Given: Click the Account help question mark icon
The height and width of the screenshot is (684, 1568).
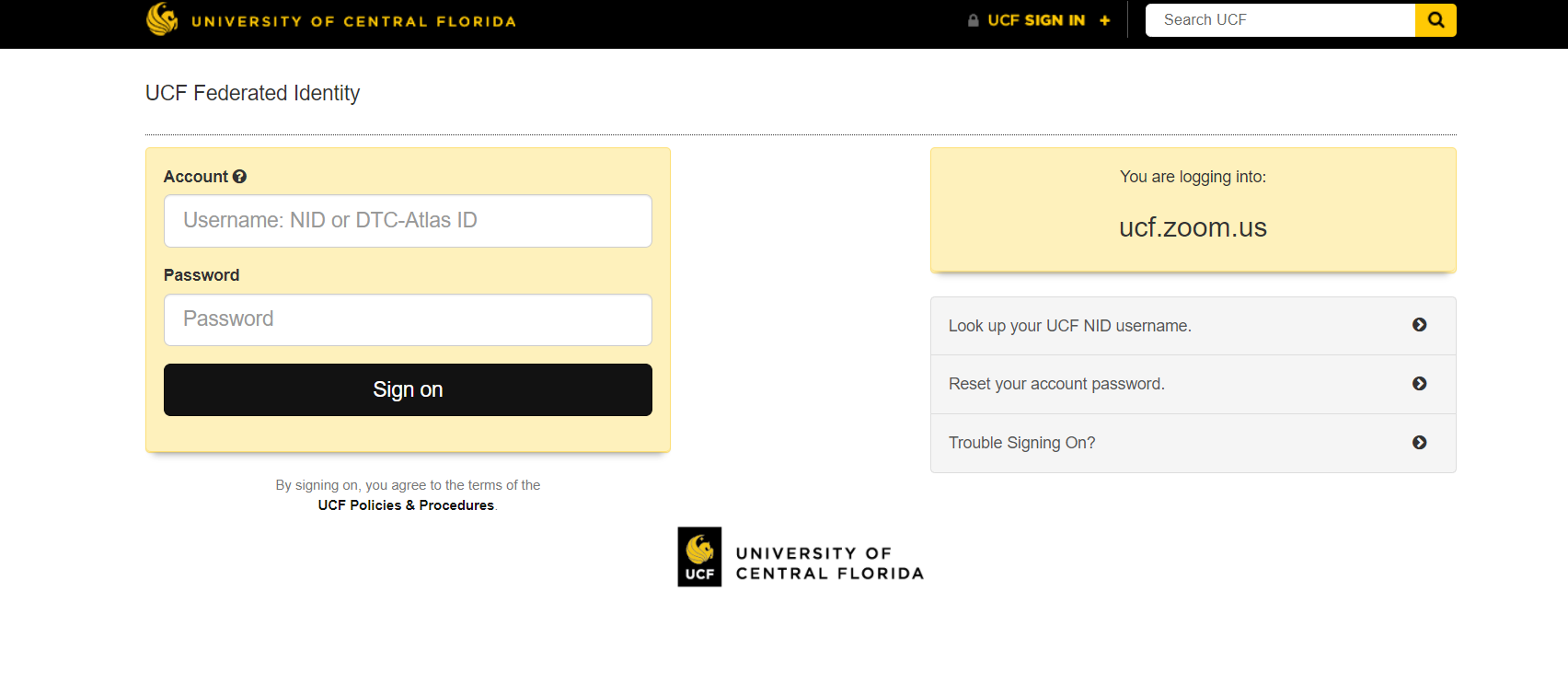Looking at the screenshot, I should [x=239, y=177].
